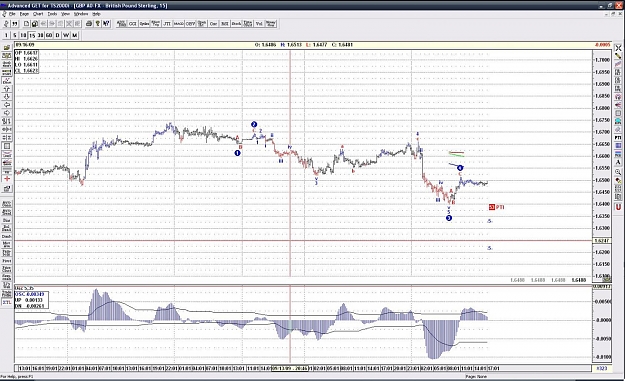This screenshot has height=381, width=625.
Task: Click the OP/HI/LO/CL data box
Action: click(x=27, y=61)
